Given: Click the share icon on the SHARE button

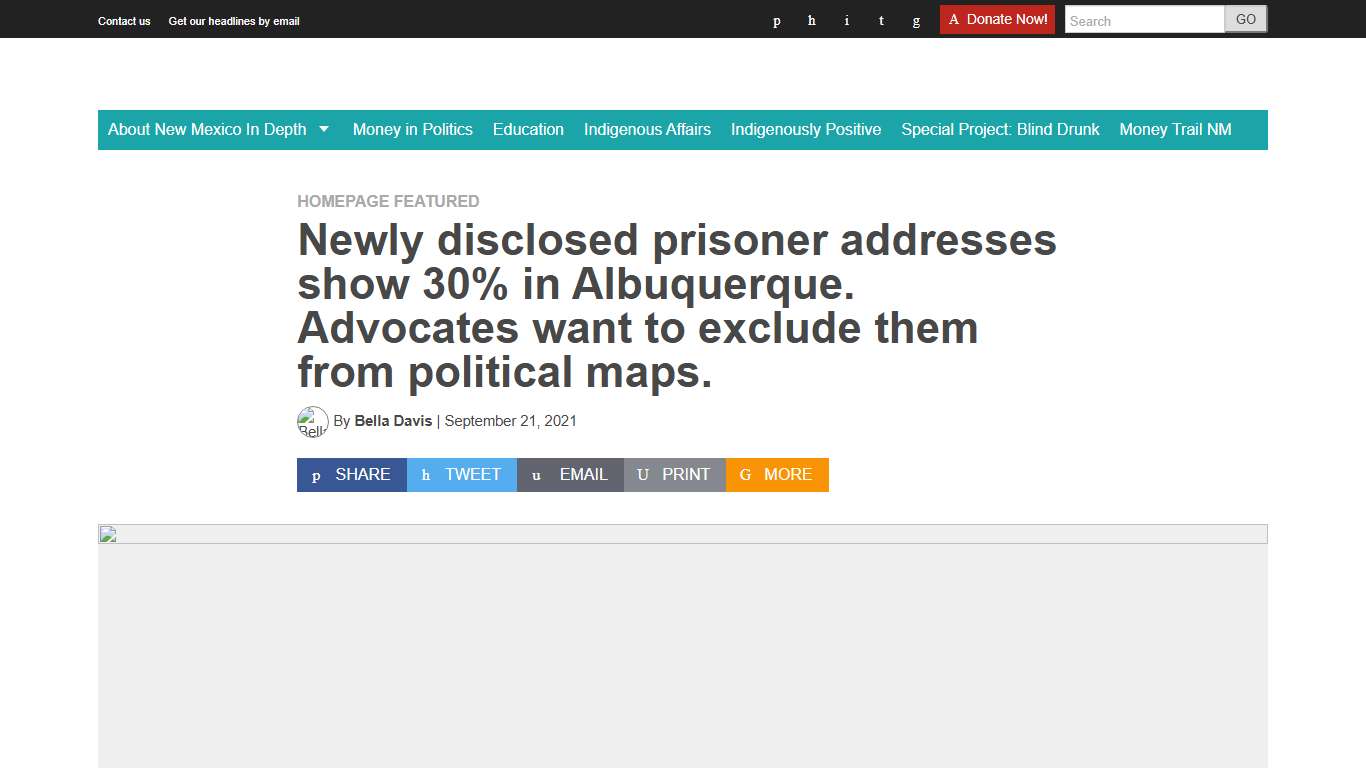Looking at the screenshot, I should 316,475.
